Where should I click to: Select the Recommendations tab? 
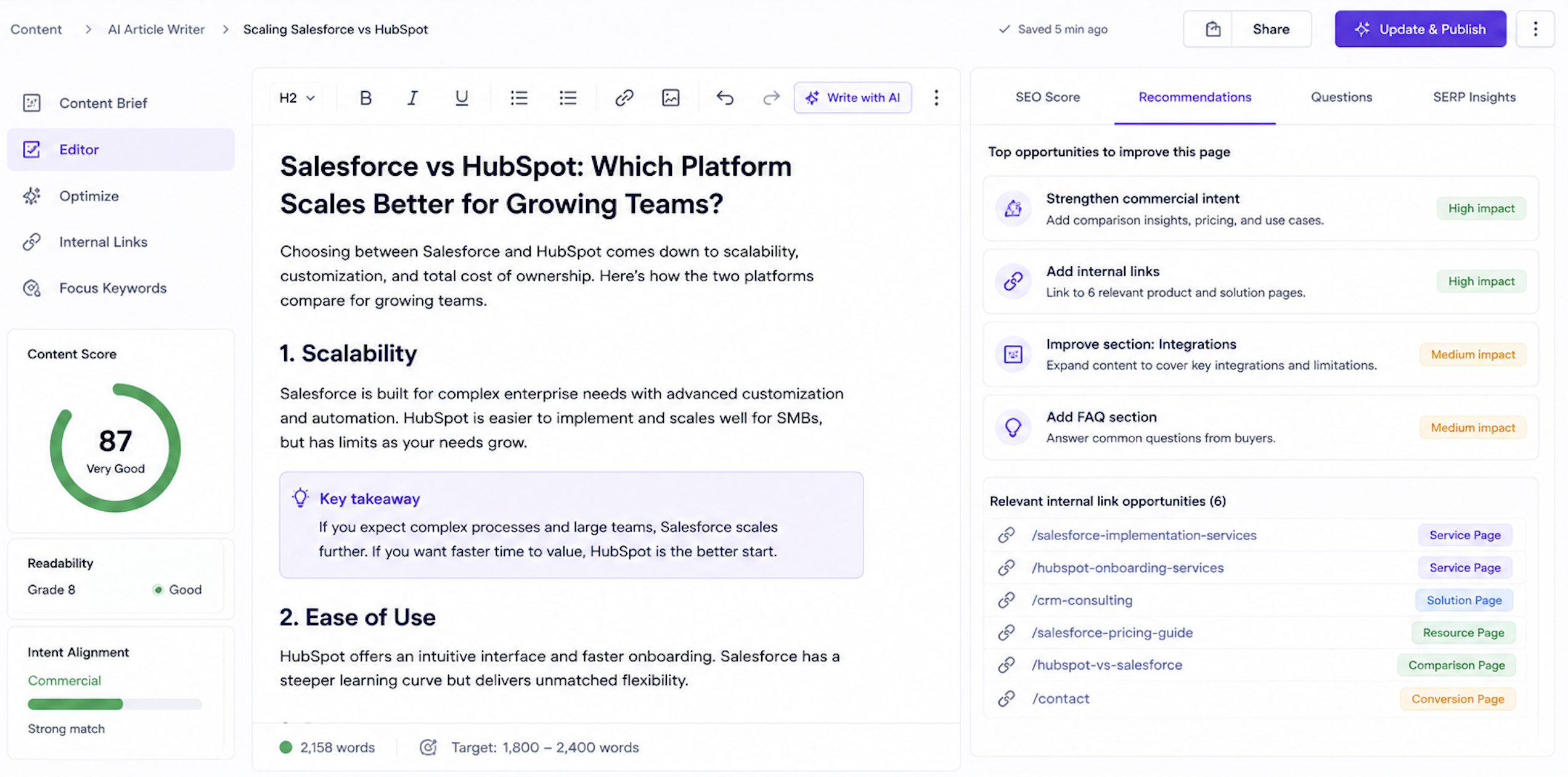1194,97
